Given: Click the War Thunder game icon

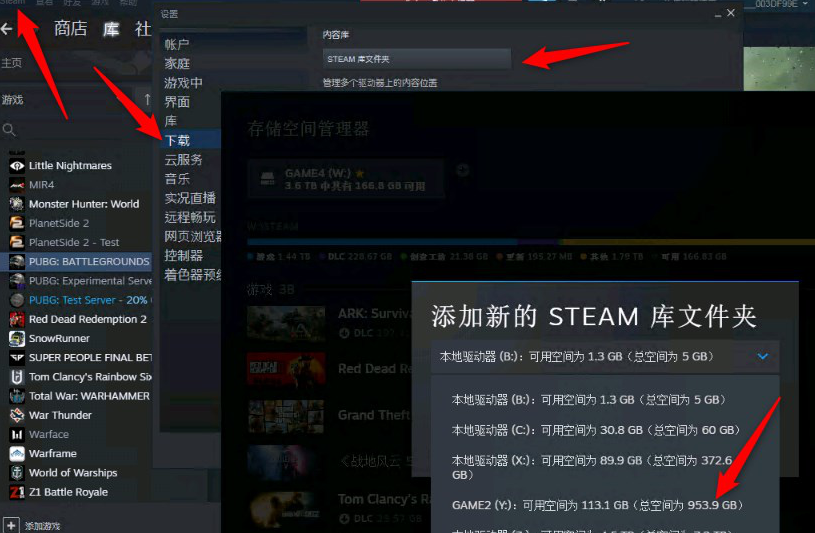Looking at the screenshot, I should tap(17, 415).
